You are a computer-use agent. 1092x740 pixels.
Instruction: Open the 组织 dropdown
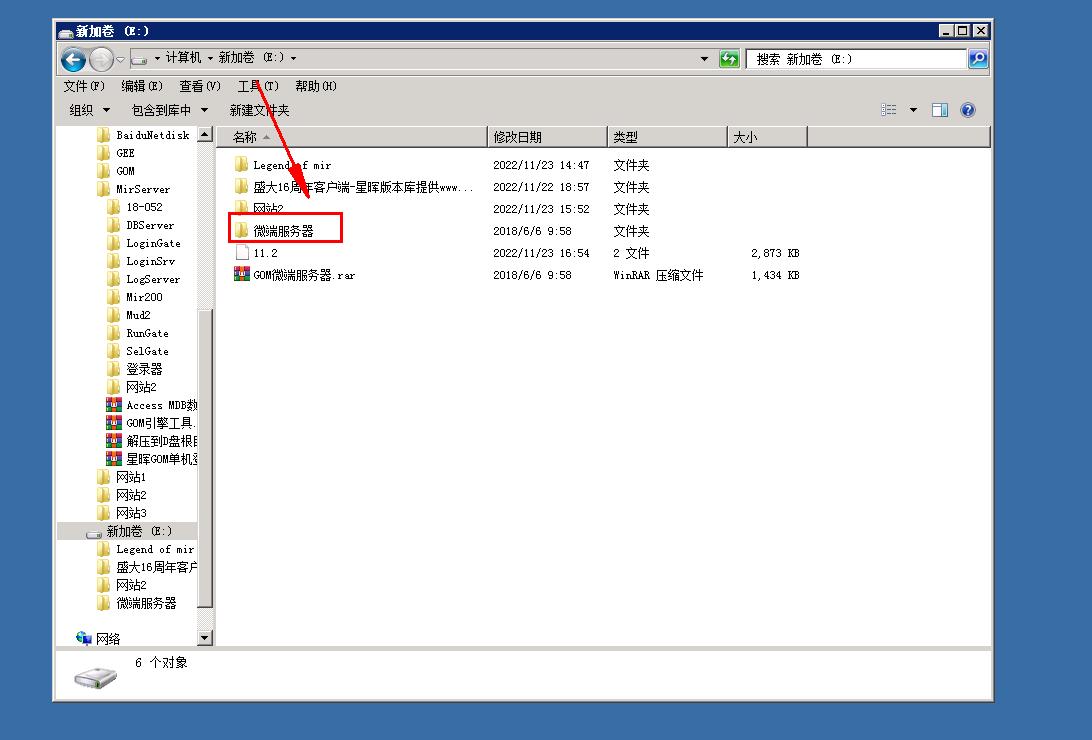click(x=89, y=110)
